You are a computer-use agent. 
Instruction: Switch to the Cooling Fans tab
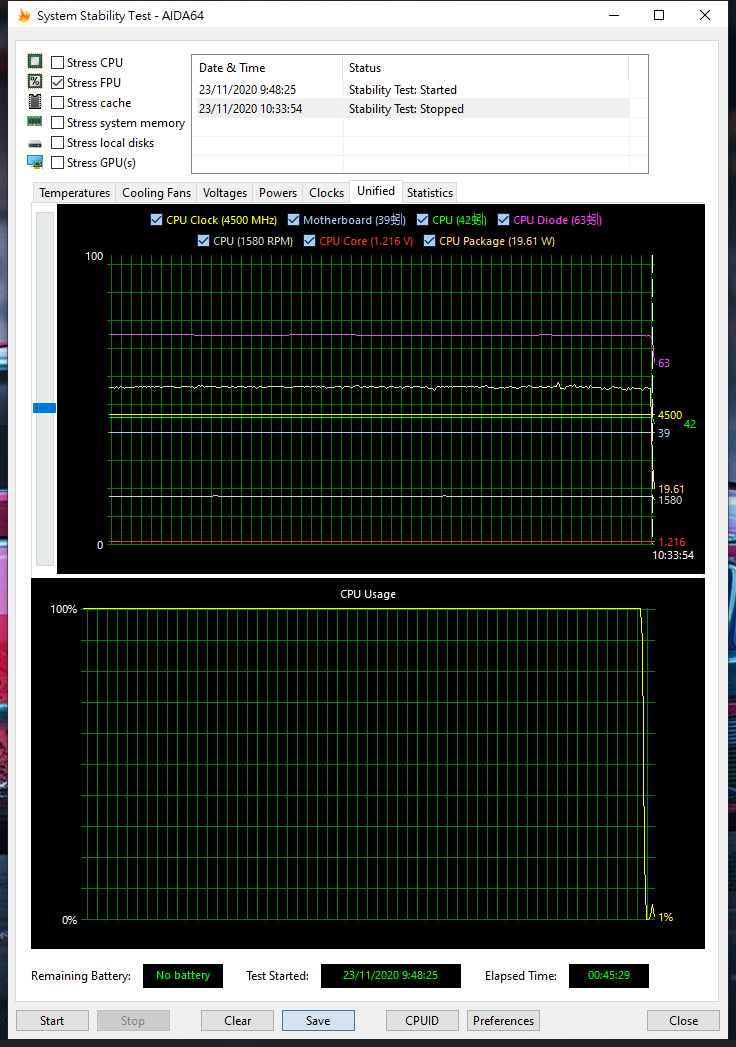(156, 192)
